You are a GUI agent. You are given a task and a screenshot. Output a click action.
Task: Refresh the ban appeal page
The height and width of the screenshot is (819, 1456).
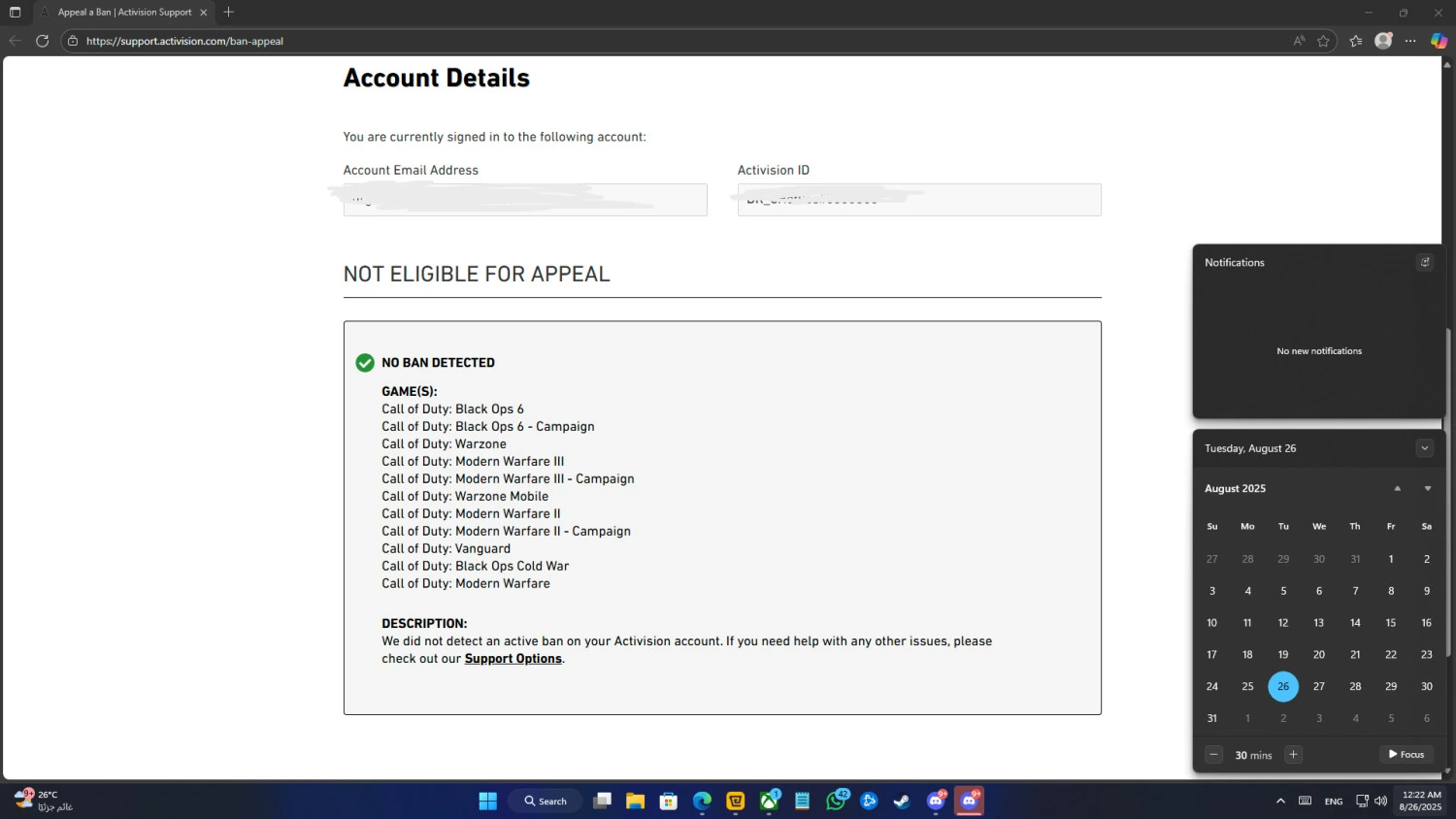(42, 41)
